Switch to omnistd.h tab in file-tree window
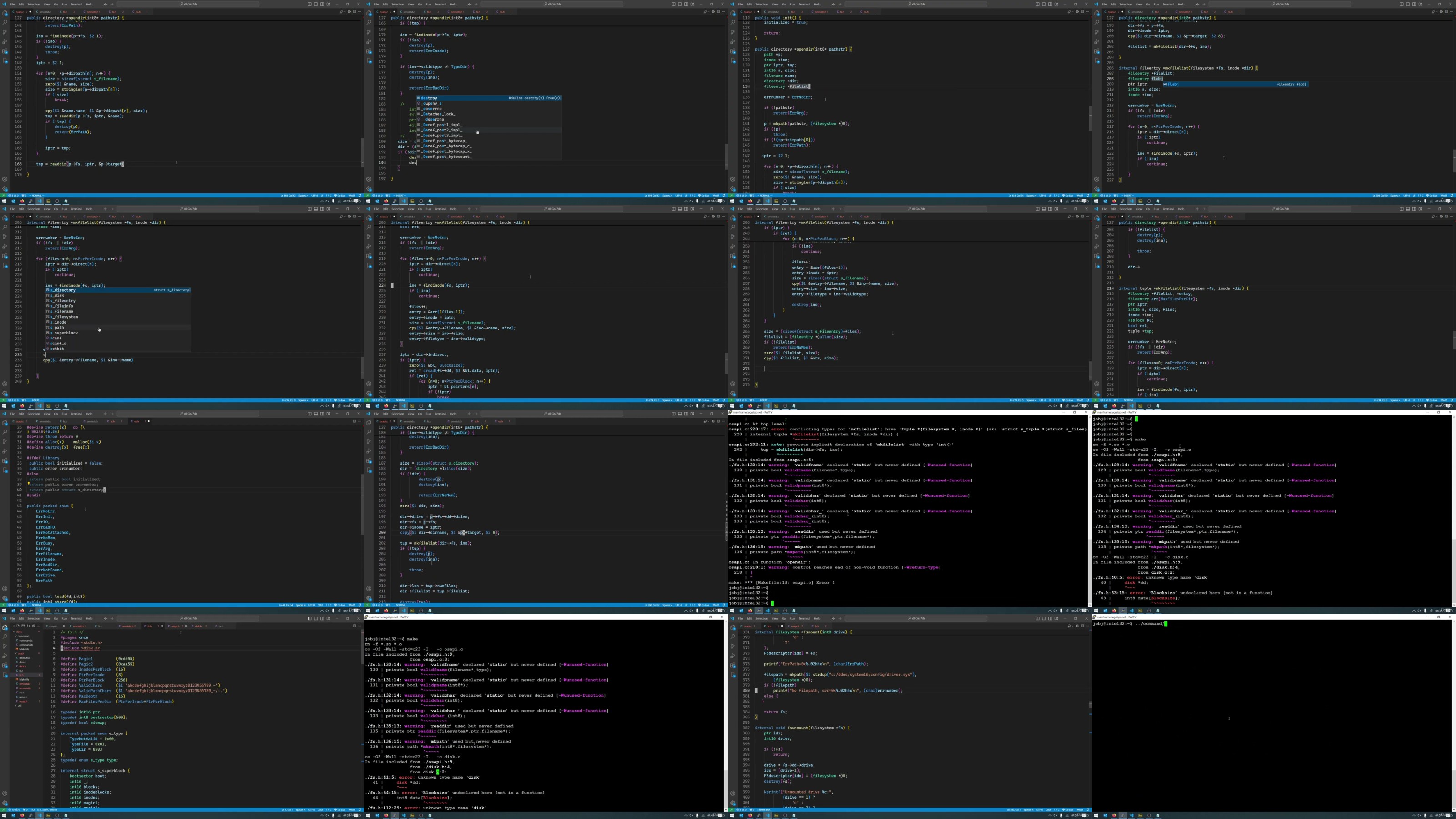This screenshot has width=1456, height=819. click(128, 626)
